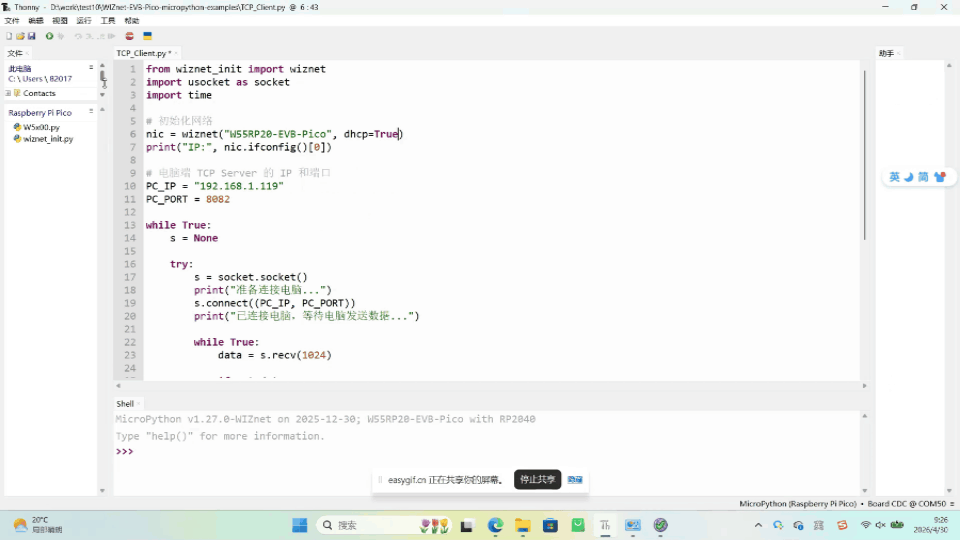Run the current script with the green play icon
The width and height of the screenshot is (960, 540).
(50, 36)
